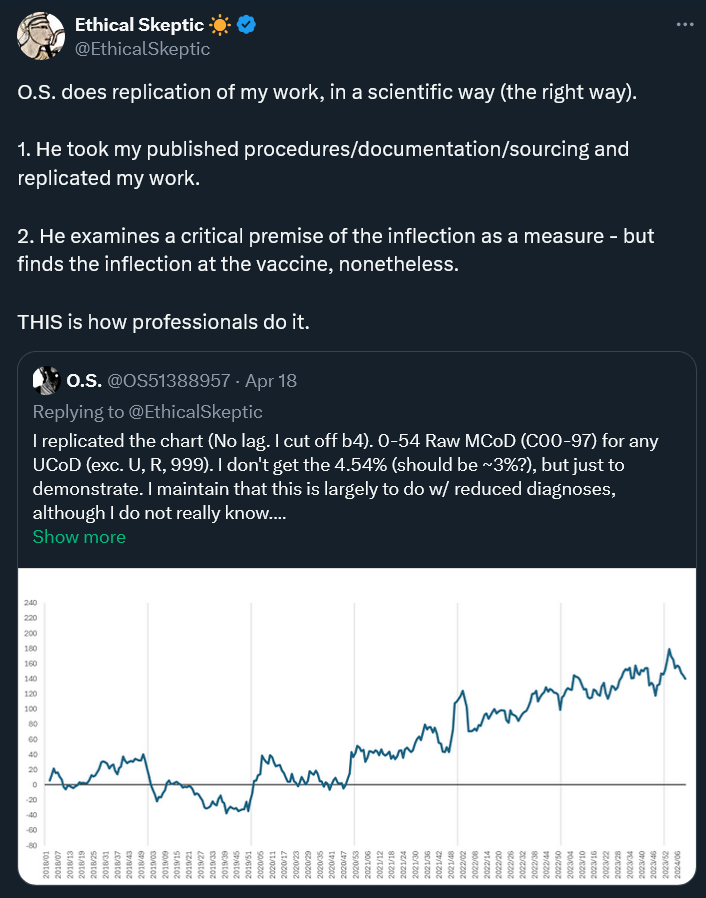706x898 pixels.
Task: Click the 240 label on the chart's y-axis
Action: pos(30,603)
